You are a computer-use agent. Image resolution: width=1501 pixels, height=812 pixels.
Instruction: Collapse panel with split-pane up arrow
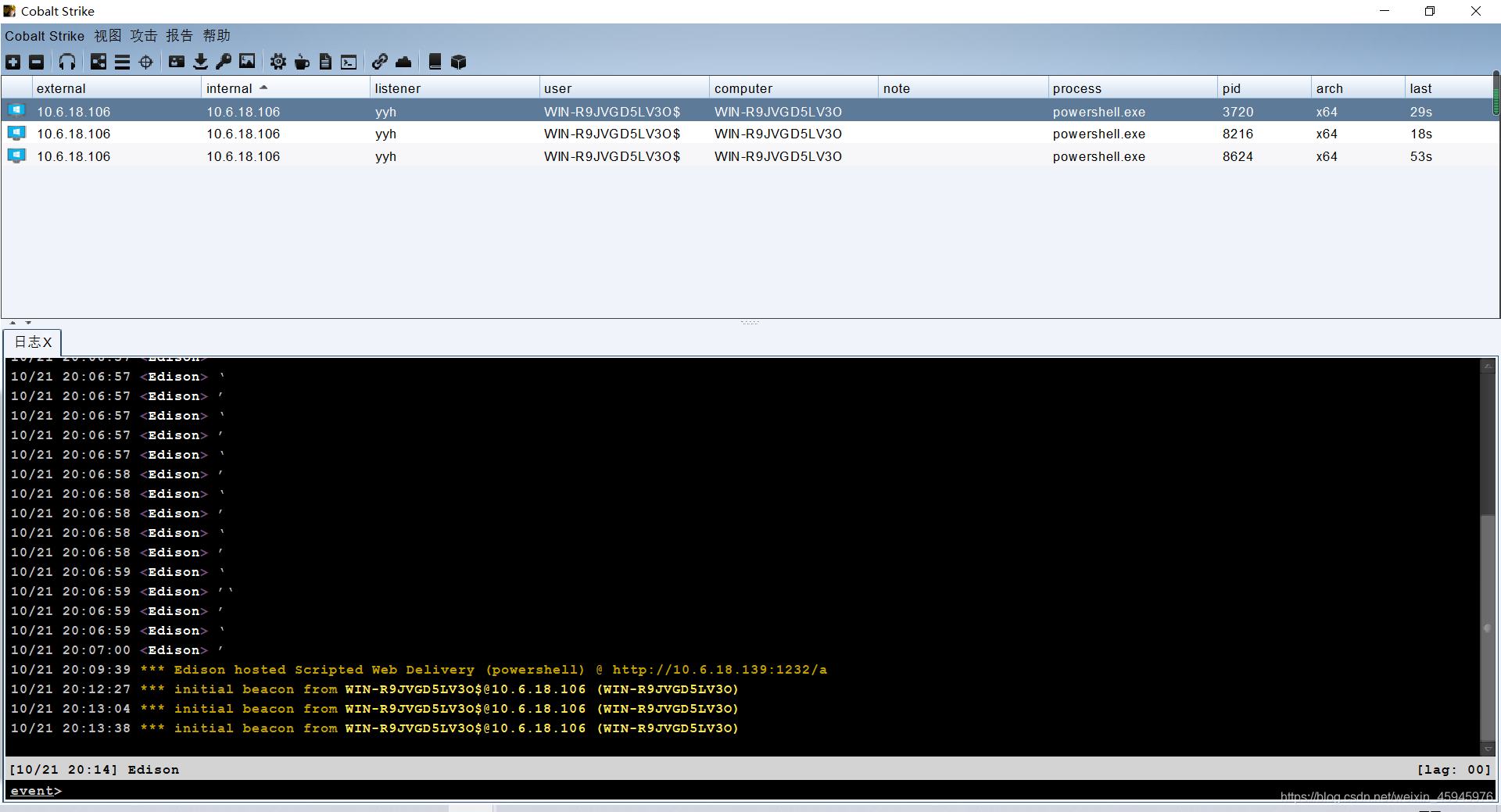coord(13,322)
